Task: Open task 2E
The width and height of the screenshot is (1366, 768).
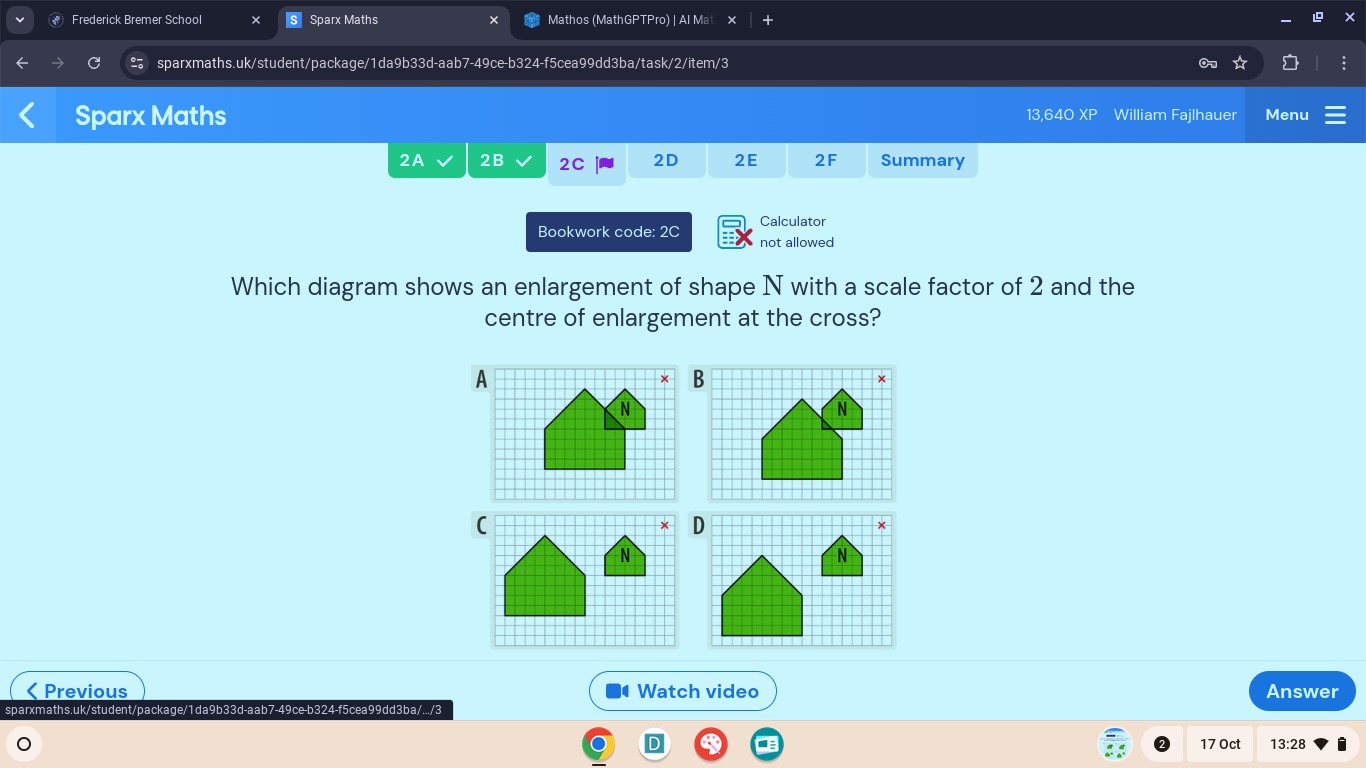Action: click(746, 161)
